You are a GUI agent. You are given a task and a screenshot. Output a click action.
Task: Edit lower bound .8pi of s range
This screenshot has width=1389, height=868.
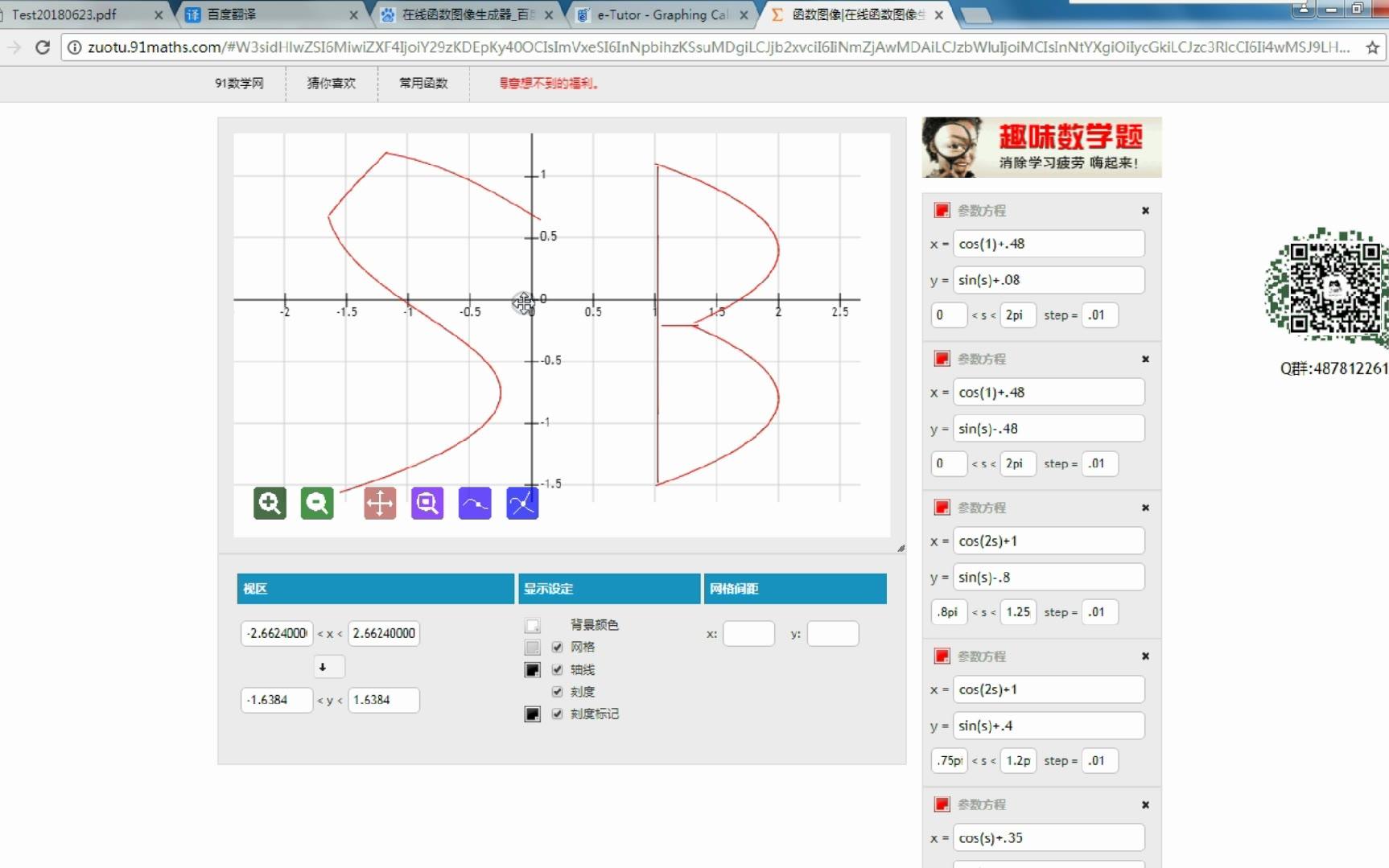click(949, 612)
